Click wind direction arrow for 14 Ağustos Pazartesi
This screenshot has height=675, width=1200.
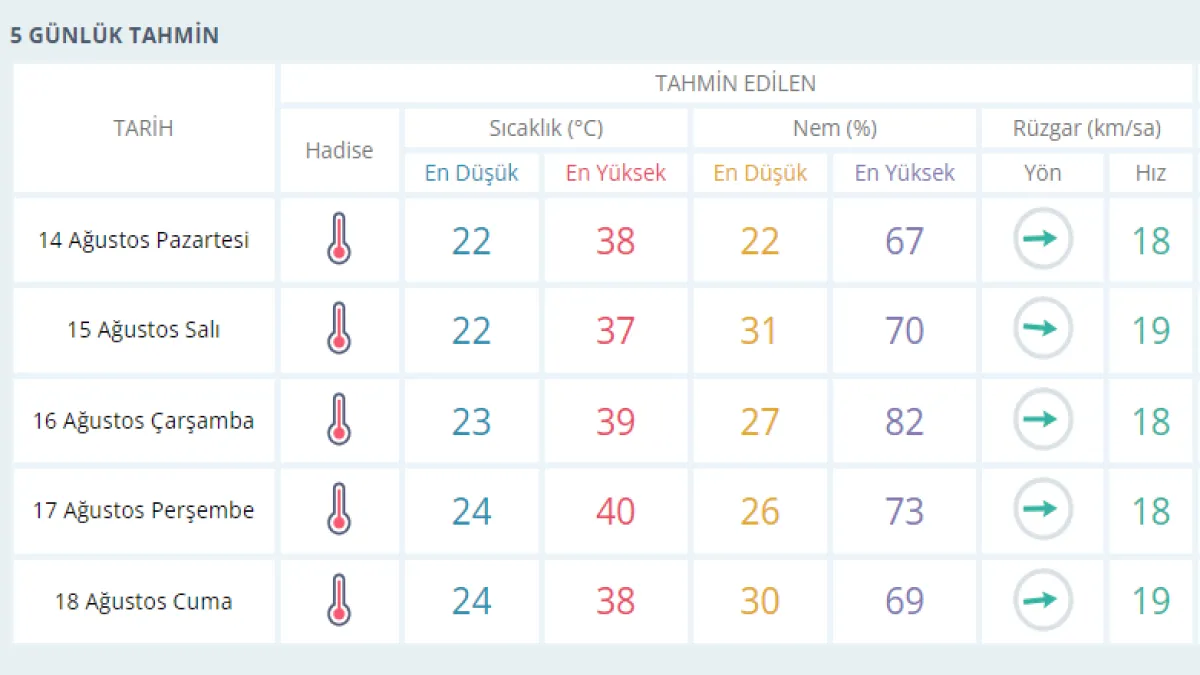(x=1043, y=239)
